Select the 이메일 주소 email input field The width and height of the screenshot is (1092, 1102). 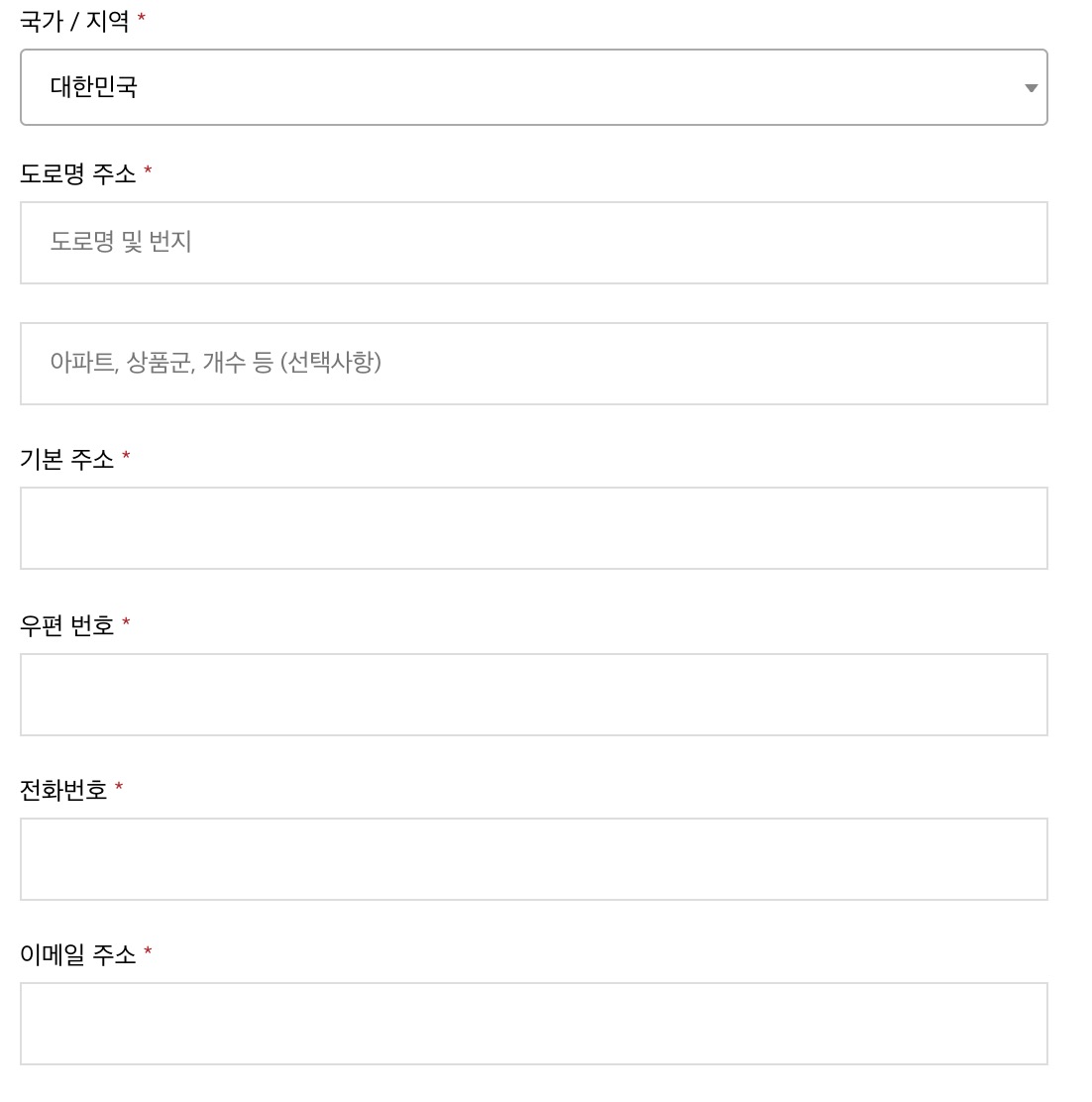(x=532, y=1024)
